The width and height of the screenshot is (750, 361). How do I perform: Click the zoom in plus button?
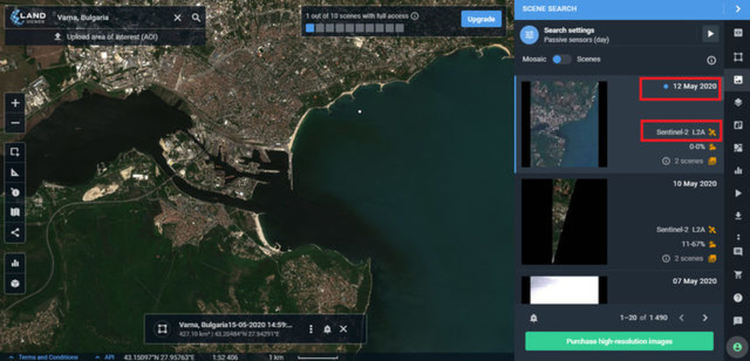(15, 103)
